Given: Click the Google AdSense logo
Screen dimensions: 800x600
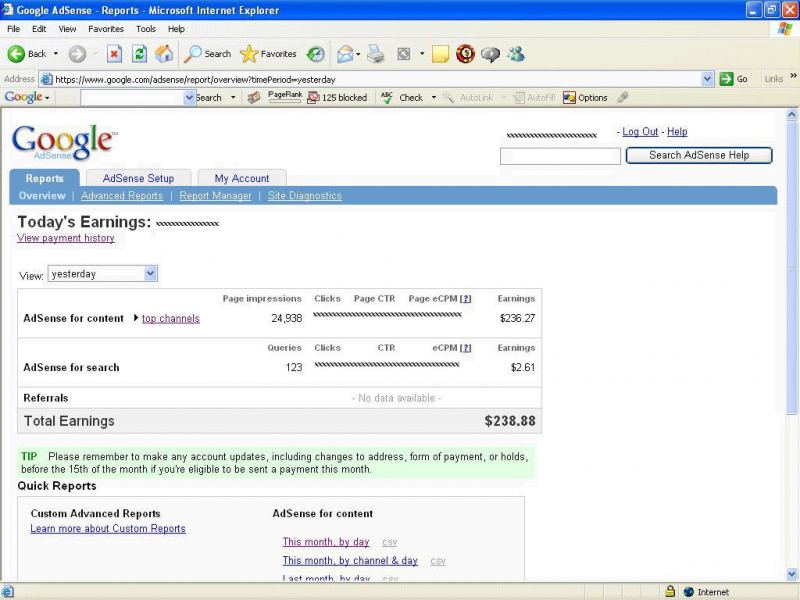Looking at the screenshot, I should click(64, 141).
